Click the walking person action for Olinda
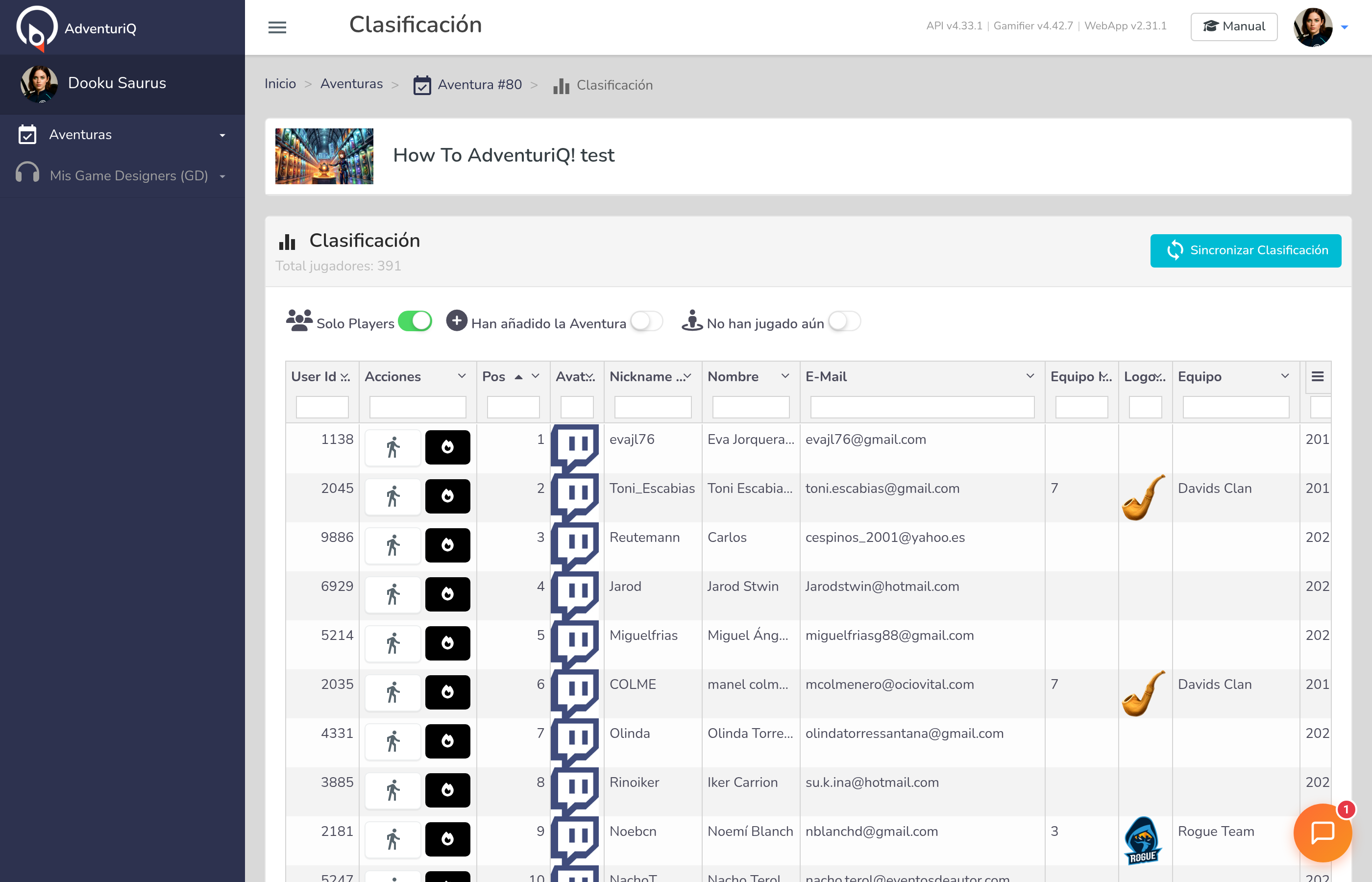 pos(393,741)
